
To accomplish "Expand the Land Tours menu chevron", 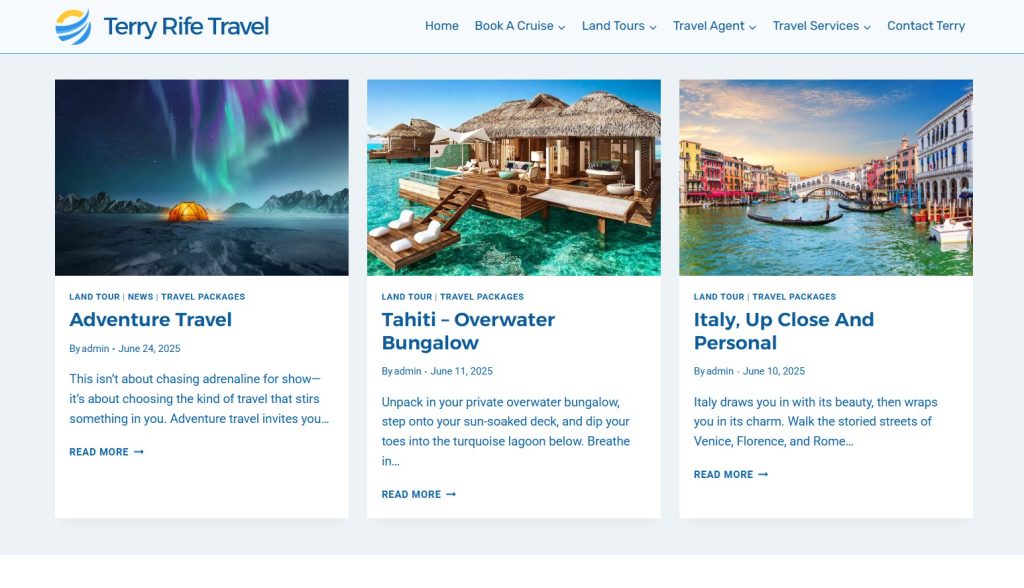I will click(x=653, y=27).
